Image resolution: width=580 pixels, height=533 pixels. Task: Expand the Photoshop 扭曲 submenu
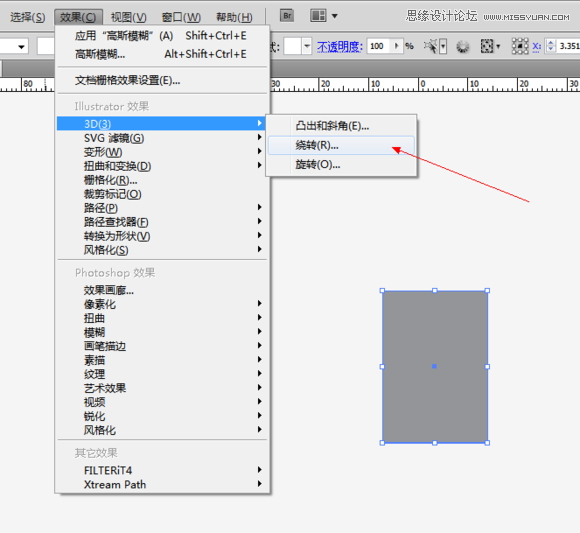pos(162,318)
